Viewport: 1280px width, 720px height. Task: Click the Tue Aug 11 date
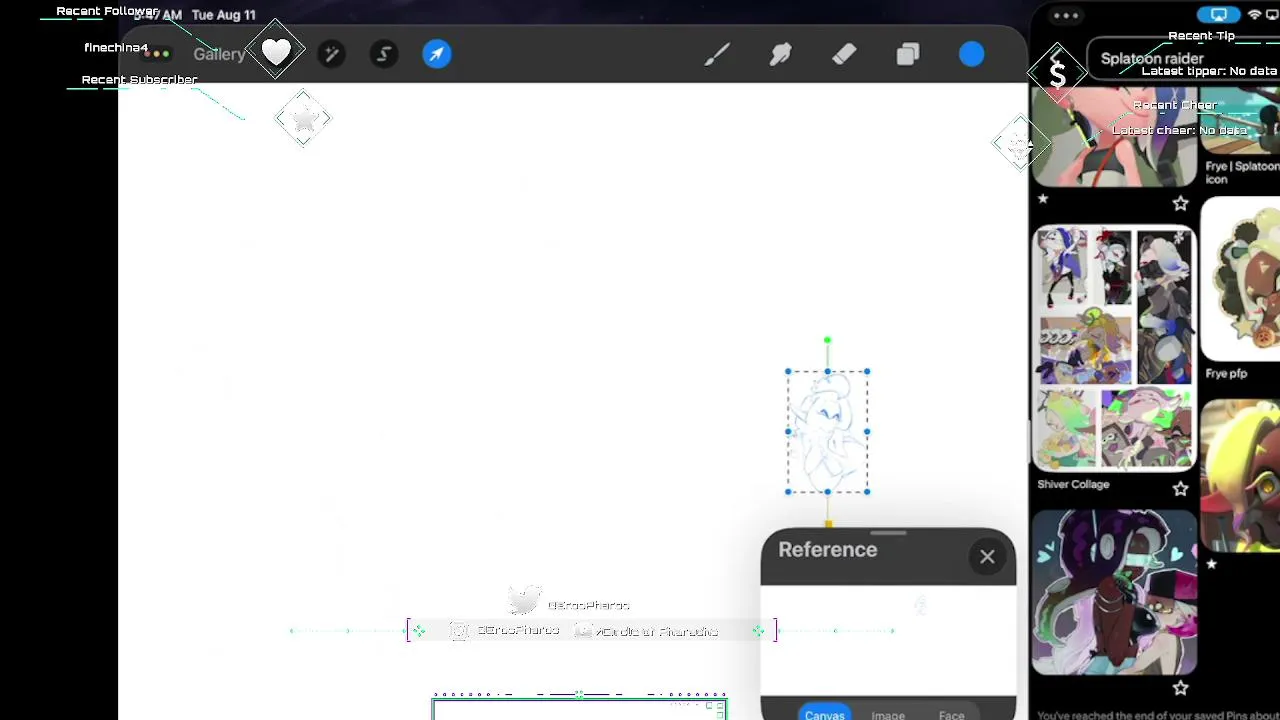(x=223, y=15)
